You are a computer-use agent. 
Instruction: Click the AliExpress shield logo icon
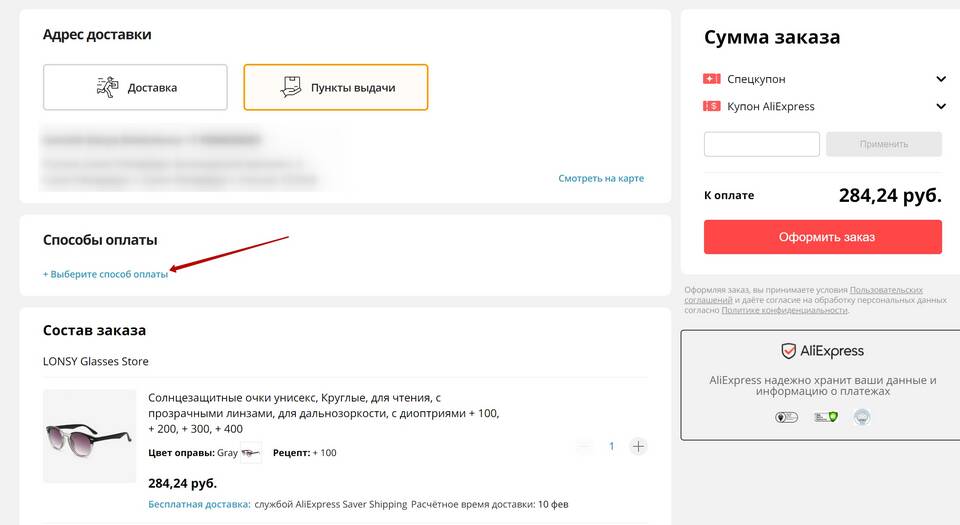788,351
